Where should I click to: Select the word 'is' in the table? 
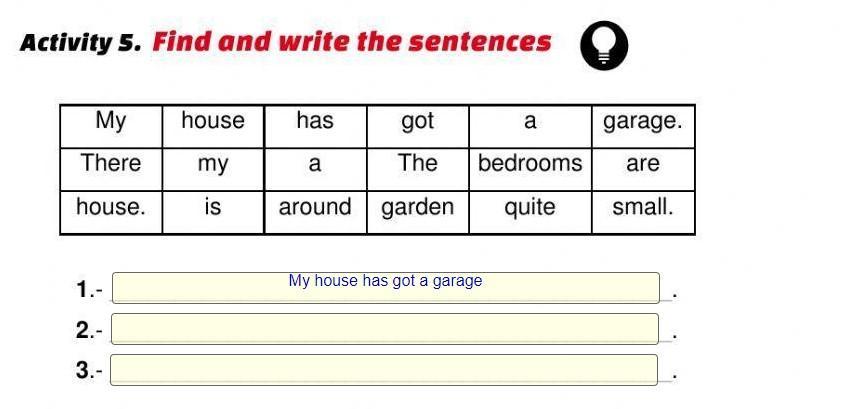coord(213,208)
